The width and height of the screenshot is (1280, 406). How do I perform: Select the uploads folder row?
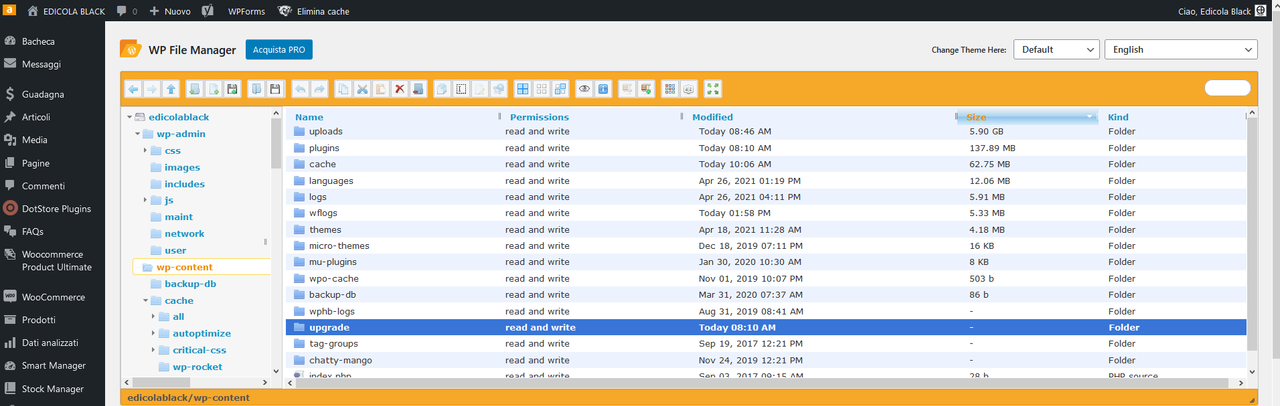(765, 131)
